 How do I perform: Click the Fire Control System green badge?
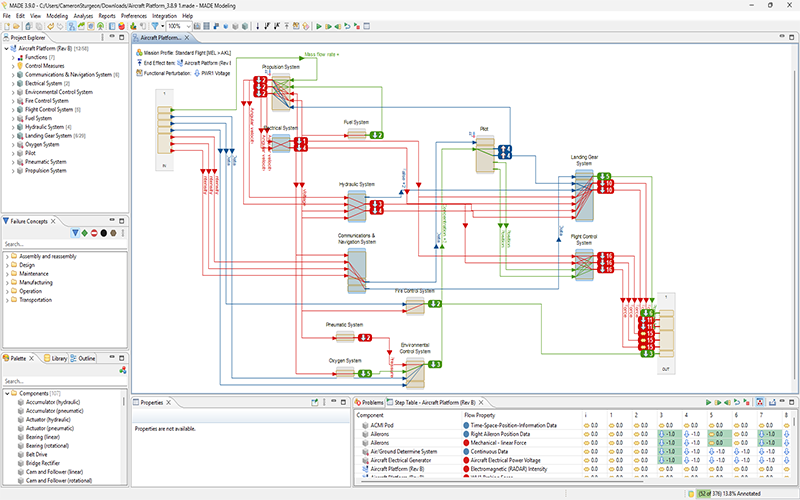pyautogui.click(x=434, y=304)
